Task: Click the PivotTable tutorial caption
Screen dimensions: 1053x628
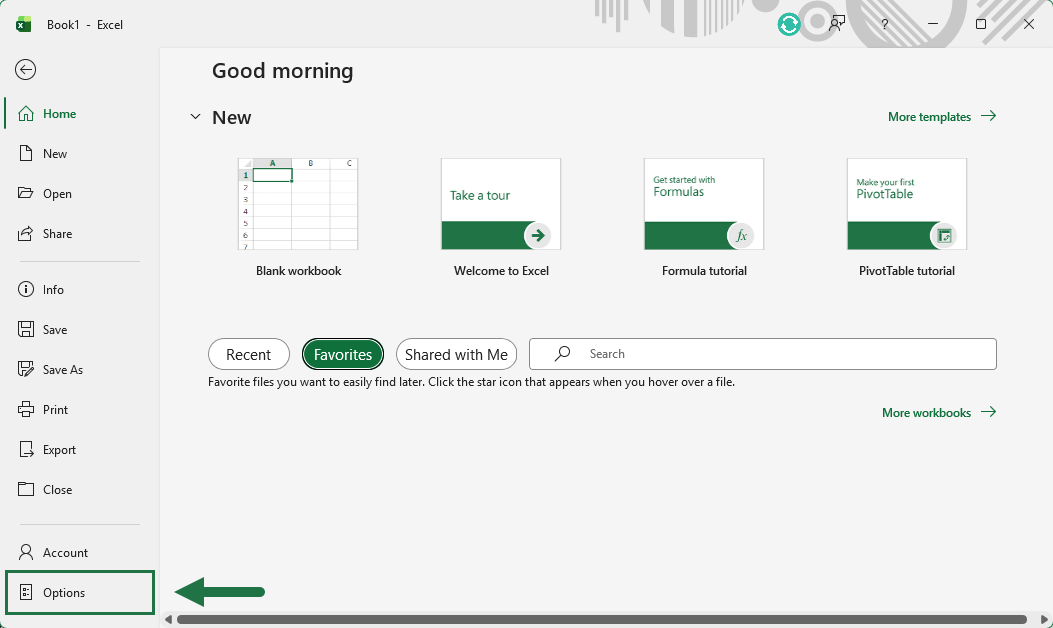Action: pos(907,271)
